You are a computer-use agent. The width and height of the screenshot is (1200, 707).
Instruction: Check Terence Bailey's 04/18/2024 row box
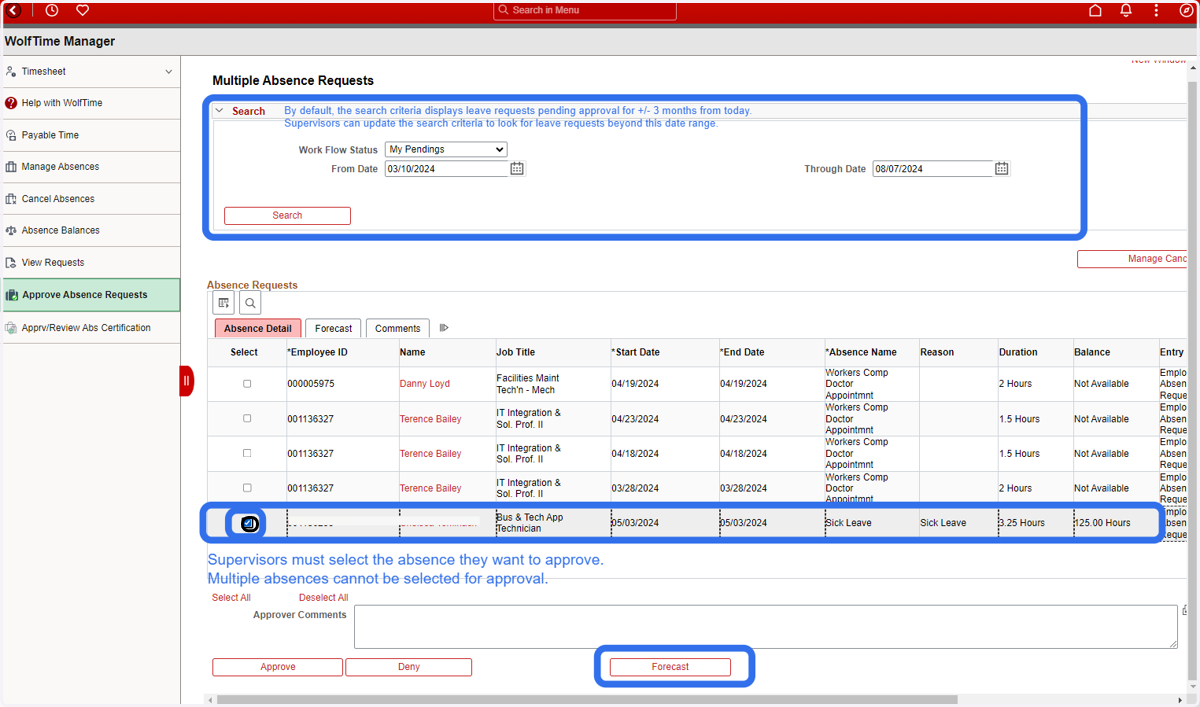[247, 454]
